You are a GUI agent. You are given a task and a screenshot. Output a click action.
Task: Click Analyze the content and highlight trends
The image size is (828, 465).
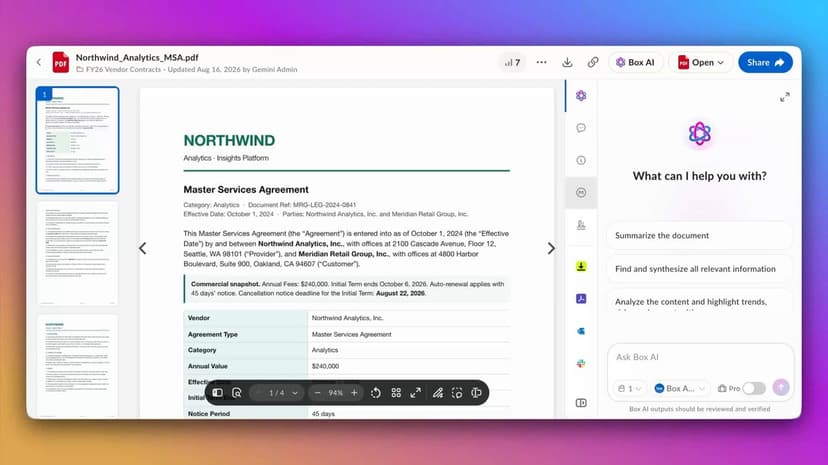point(699,301)
